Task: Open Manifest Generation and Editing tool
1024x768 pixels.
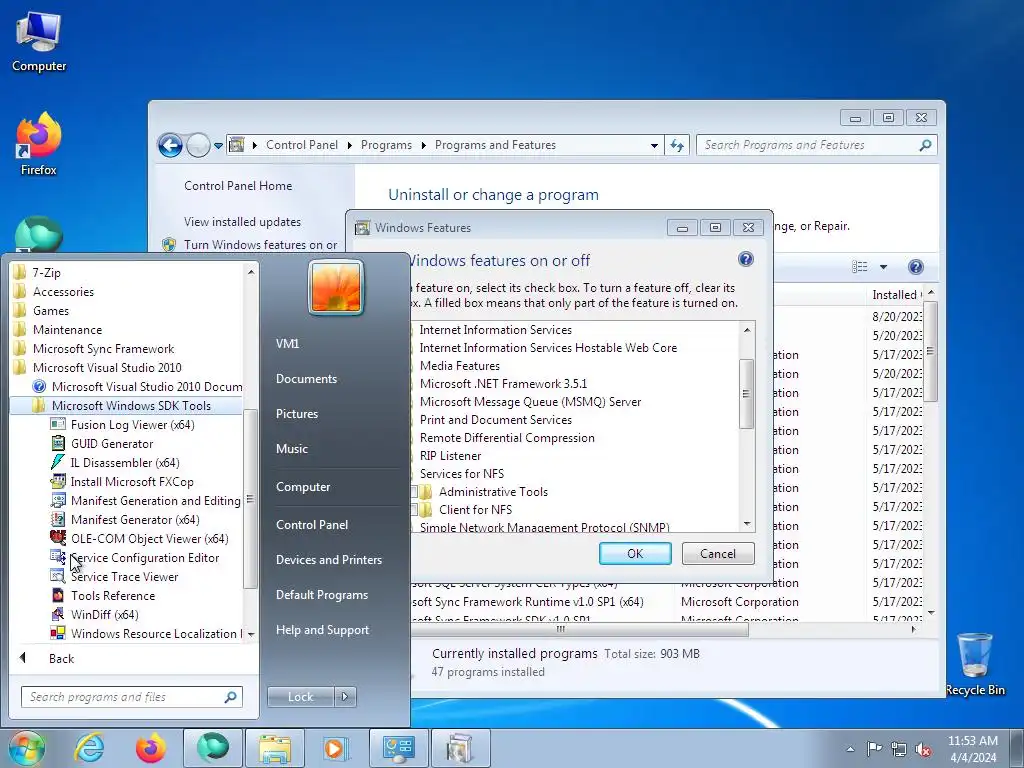Action: (146, 500)
